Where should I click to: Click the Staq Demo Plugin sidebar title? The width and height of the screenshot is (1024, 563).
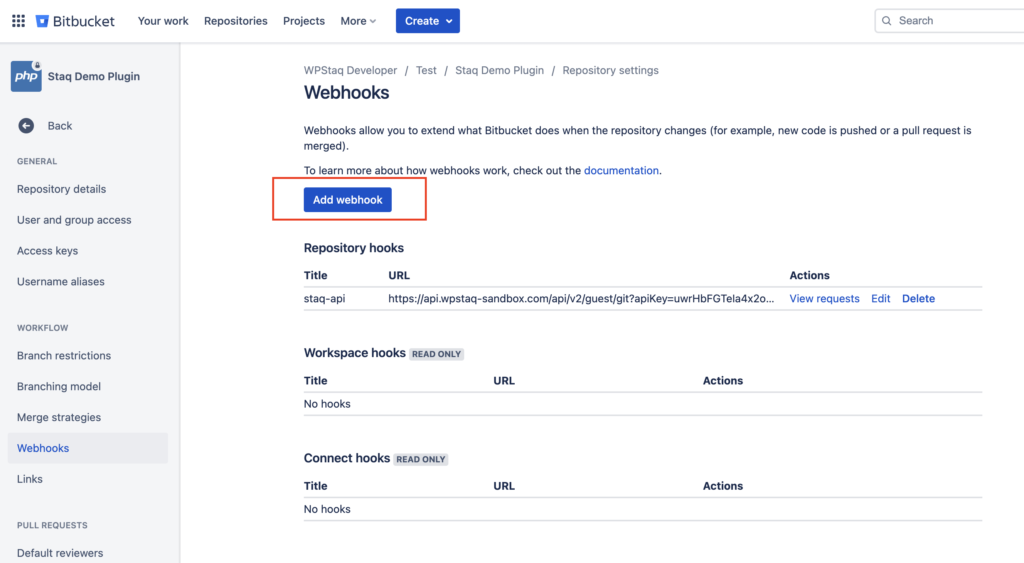93,76
